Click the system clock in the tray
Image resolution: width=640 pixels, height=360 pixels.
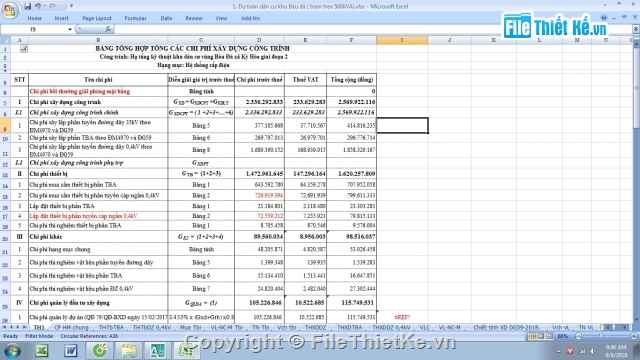tap(616, 351)
